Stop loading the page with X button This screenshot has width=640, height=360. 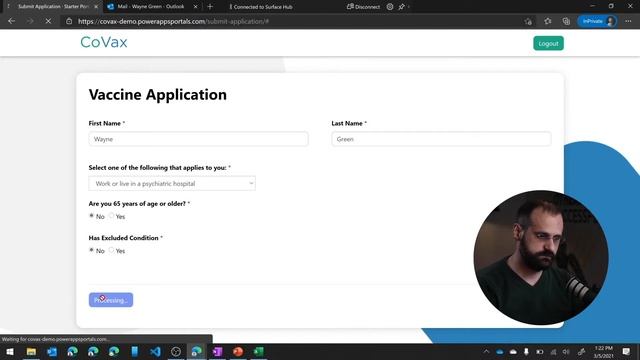point(48,21)
